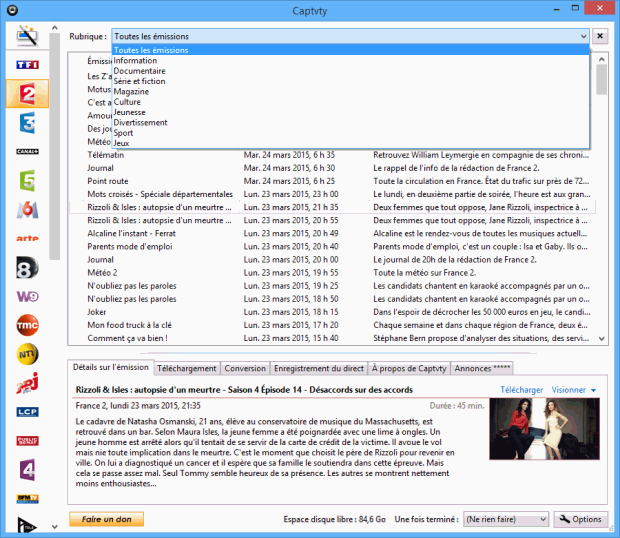Select the iTélé channel icon at bottom
The height and width of the screenshot is (538, 620).
pyautogui.click(x=27, y=525)
